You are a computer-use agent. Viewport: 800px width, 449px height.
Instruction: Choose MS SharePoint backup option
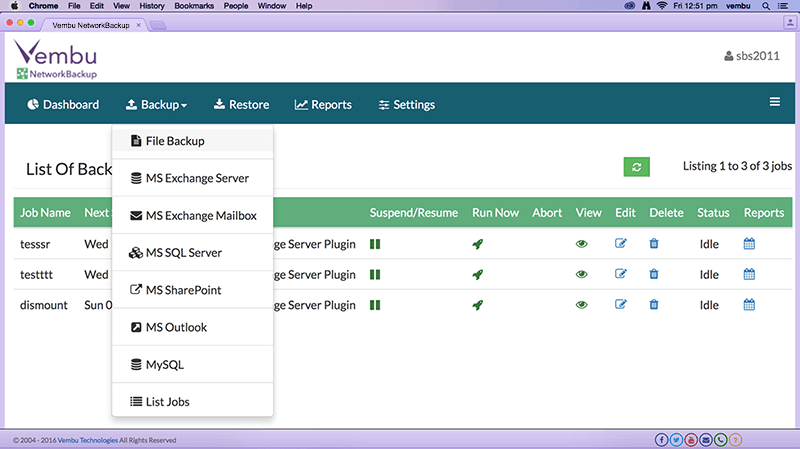[192, 290]
